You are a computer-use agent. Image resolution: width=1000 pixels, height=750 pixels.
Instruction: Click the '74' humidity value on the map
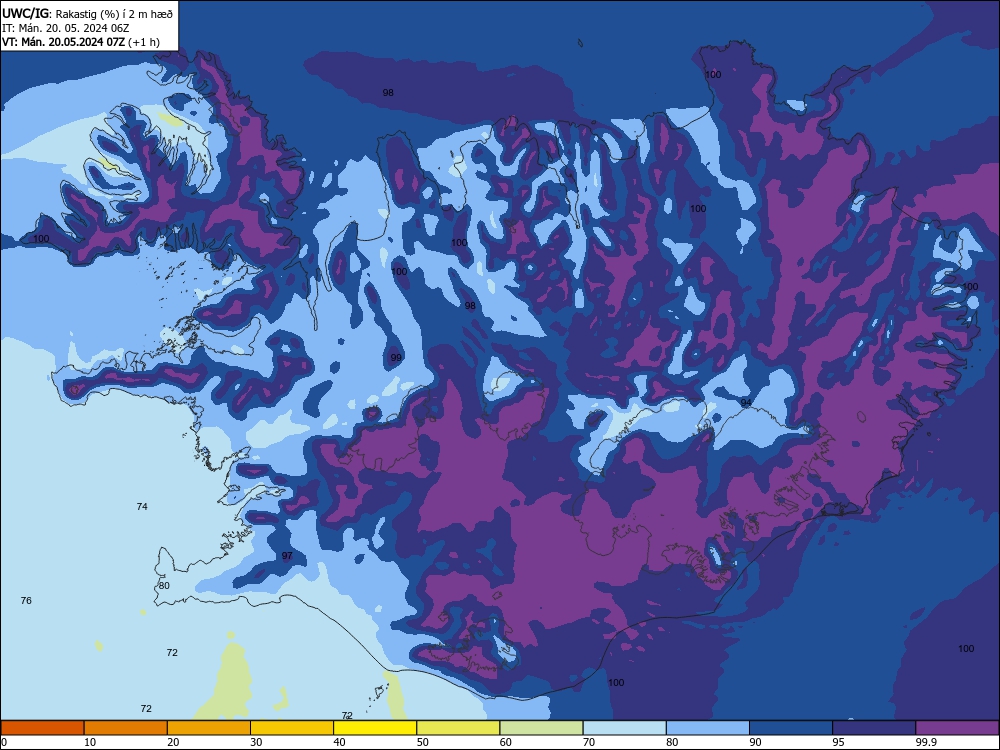(x=142, y=506)
